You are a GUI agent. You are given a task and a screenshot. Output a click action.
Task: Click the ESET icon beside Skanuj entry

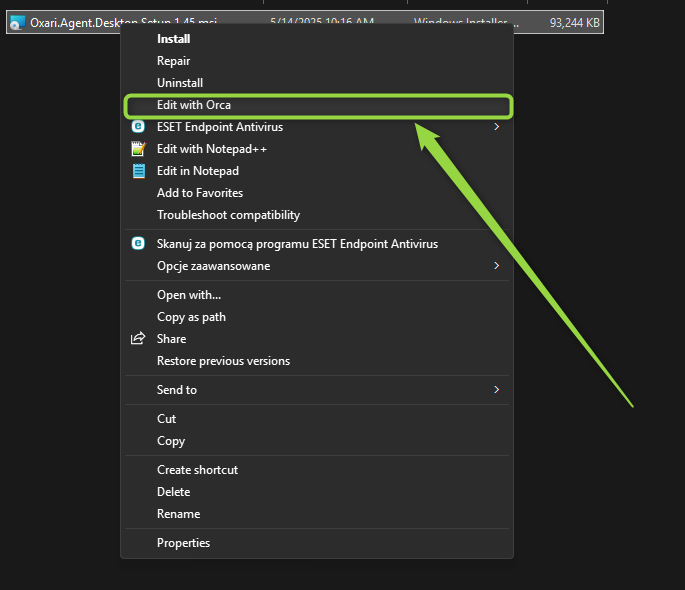pyautogui.click(x=138, y=243)
